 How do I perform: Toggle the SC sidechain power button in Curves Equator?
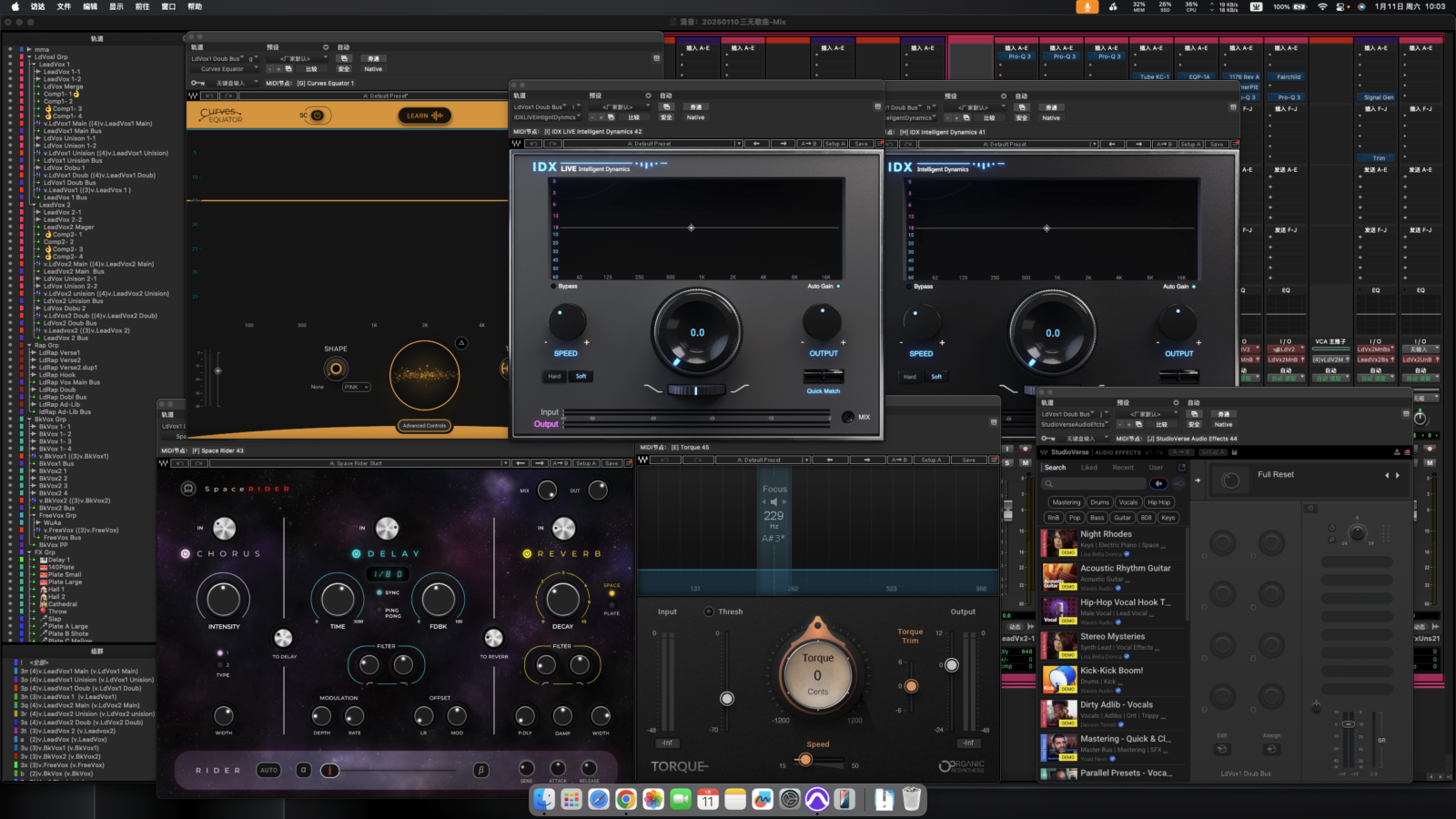click(x=317, y=116)
